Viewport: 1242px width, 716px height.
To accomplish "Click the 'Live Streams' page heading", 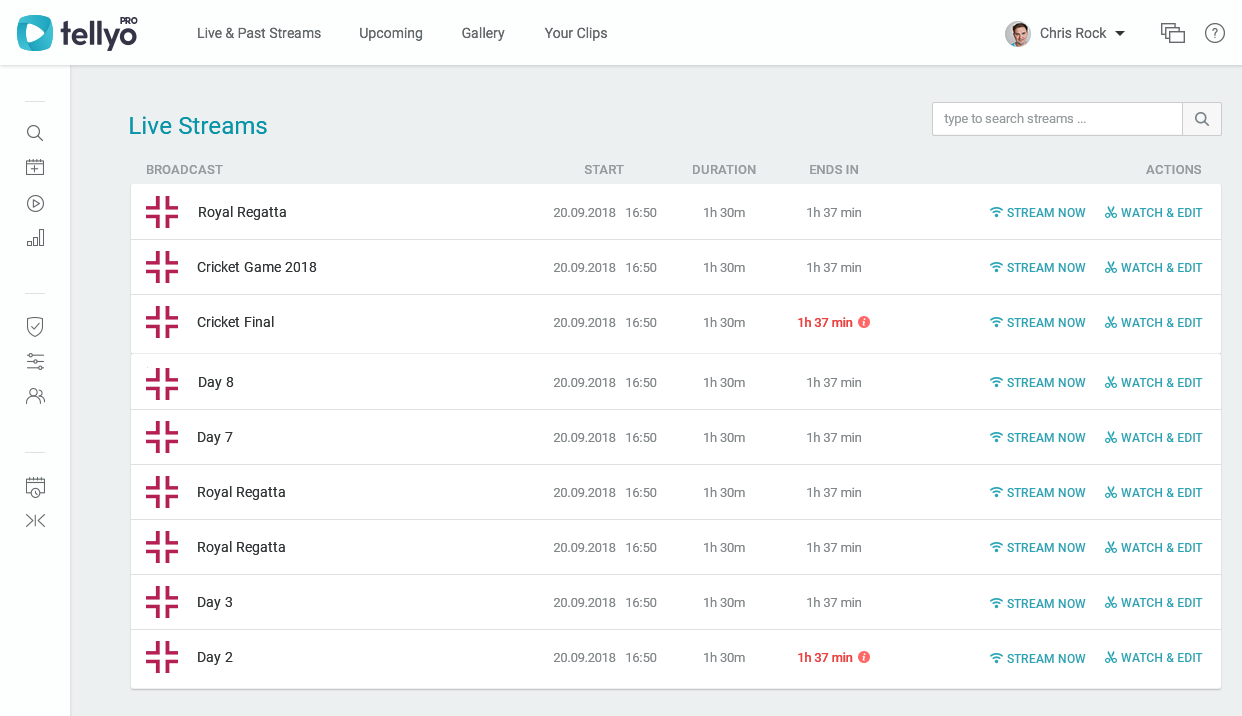I will pyautogui.click(x=198, y=126).
